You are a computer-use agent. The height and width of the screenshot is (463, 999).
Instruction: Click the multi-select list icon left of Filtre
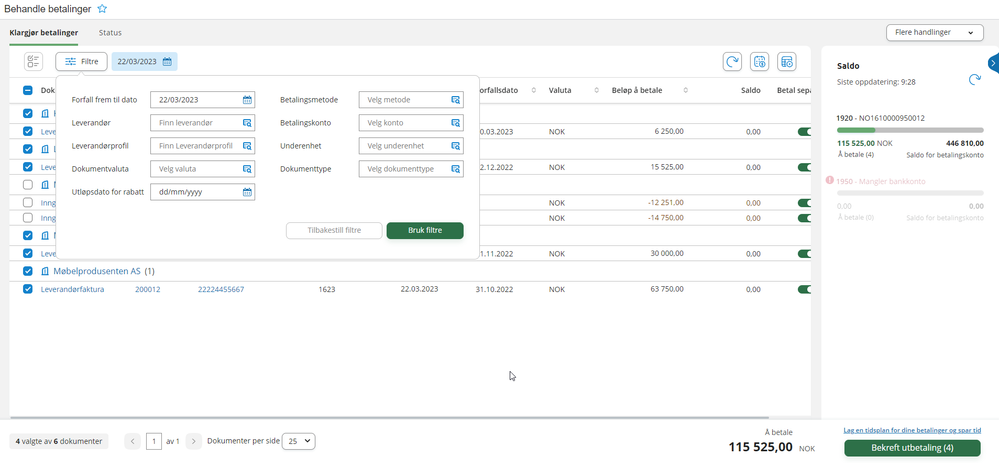click(33, 62)
